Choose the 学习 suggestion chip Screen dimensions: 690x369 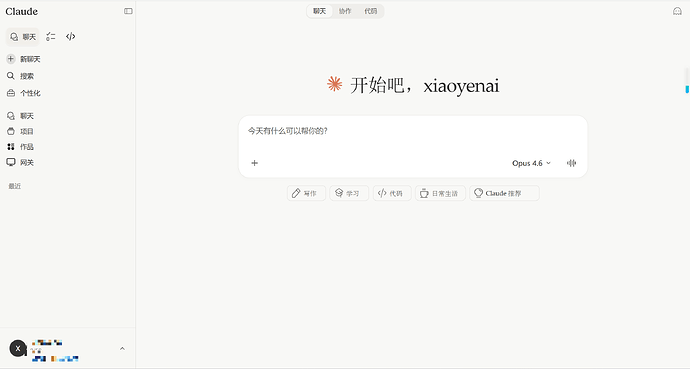(349, 193)
